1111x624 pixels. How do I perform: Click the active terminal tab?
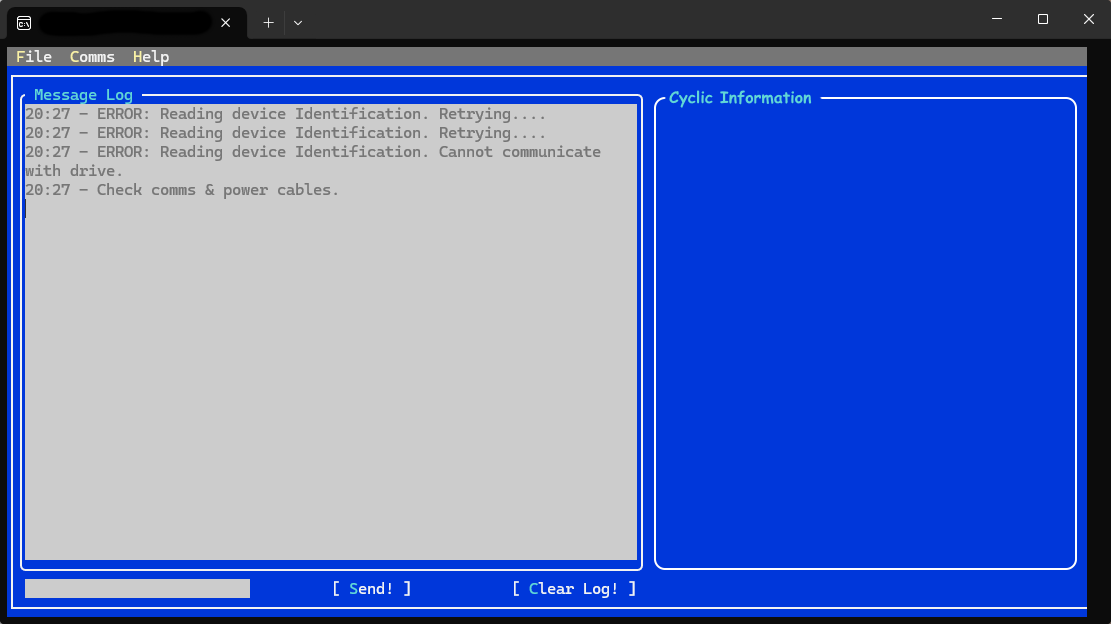[120, 21]
